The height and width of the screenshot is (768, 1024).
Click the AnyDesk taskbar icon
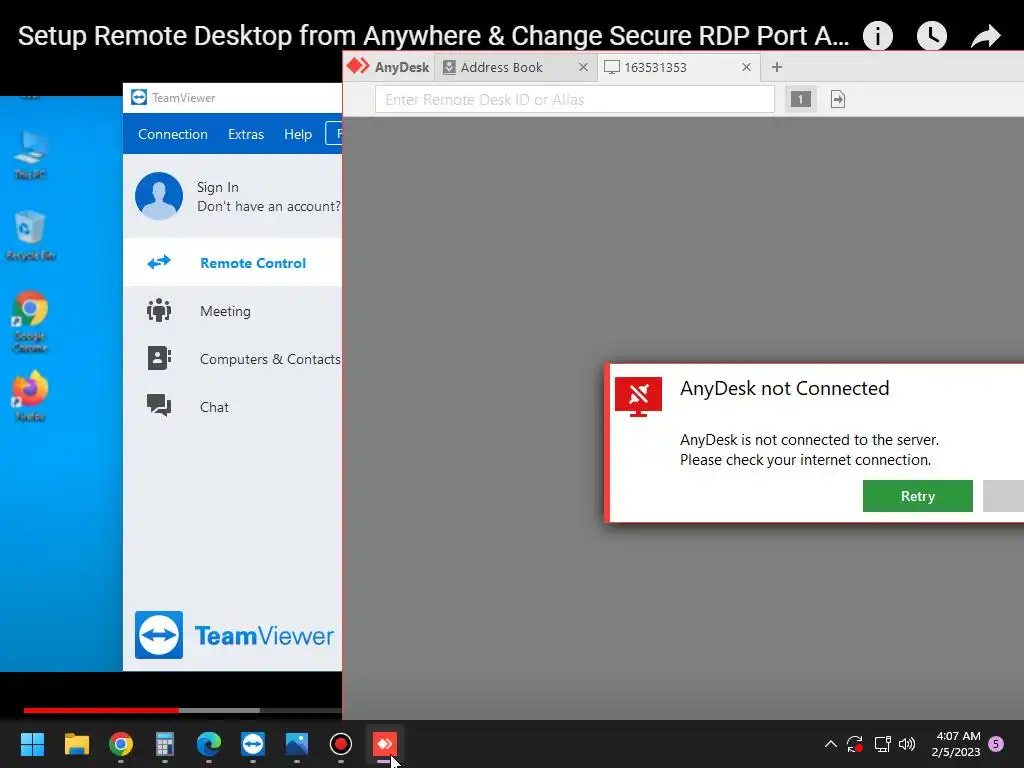point(385,744)
